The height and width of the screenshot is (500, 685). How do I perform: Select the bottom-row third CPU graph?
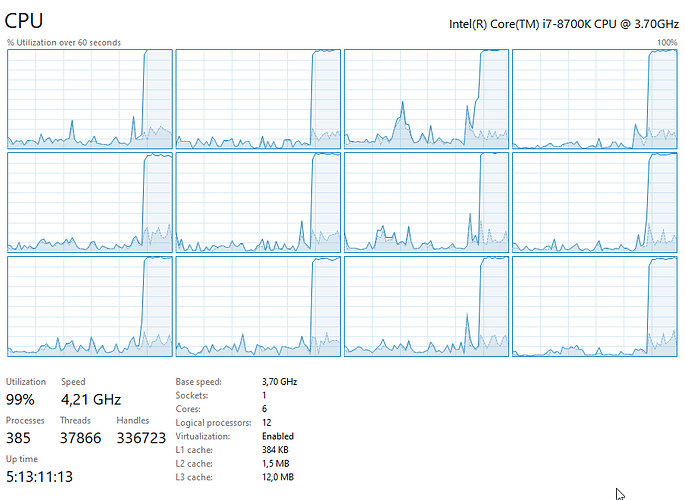click(x=426, y=307)
